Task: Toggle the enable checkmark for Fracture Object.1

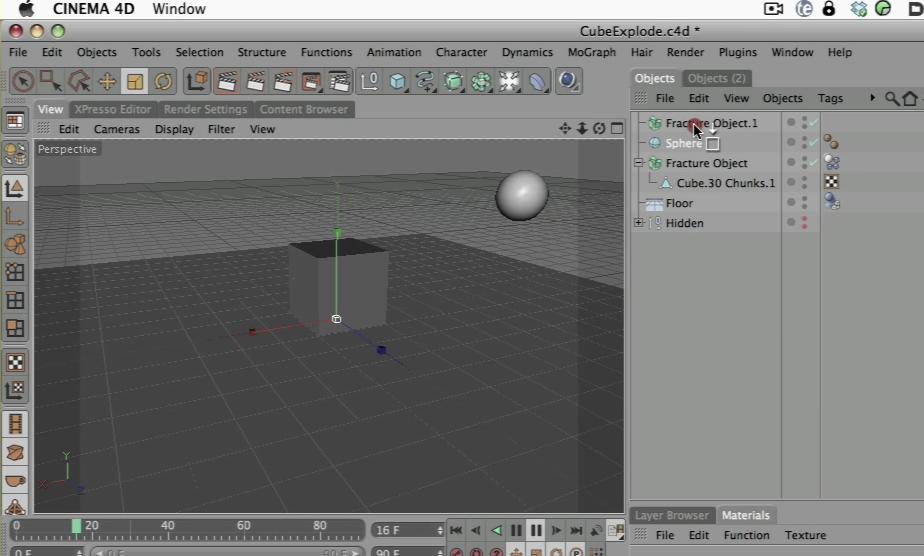Action: pyautogui.click(x=814, y=123)
